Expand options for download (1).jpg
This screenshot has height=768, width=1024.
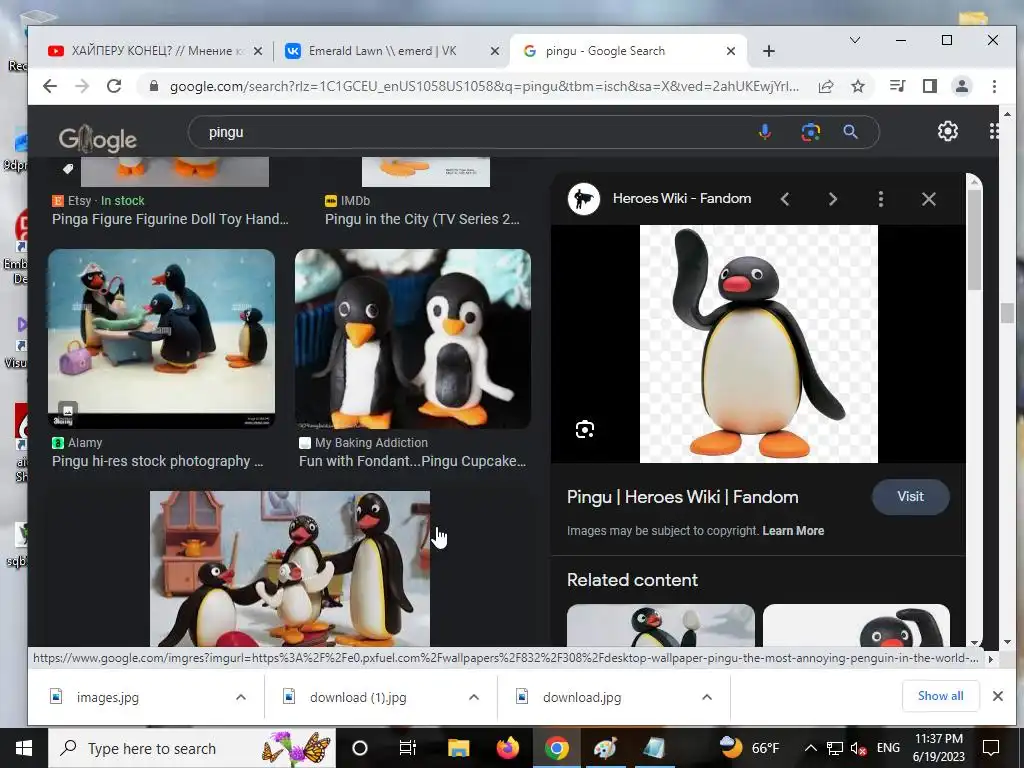pos(474,697)
